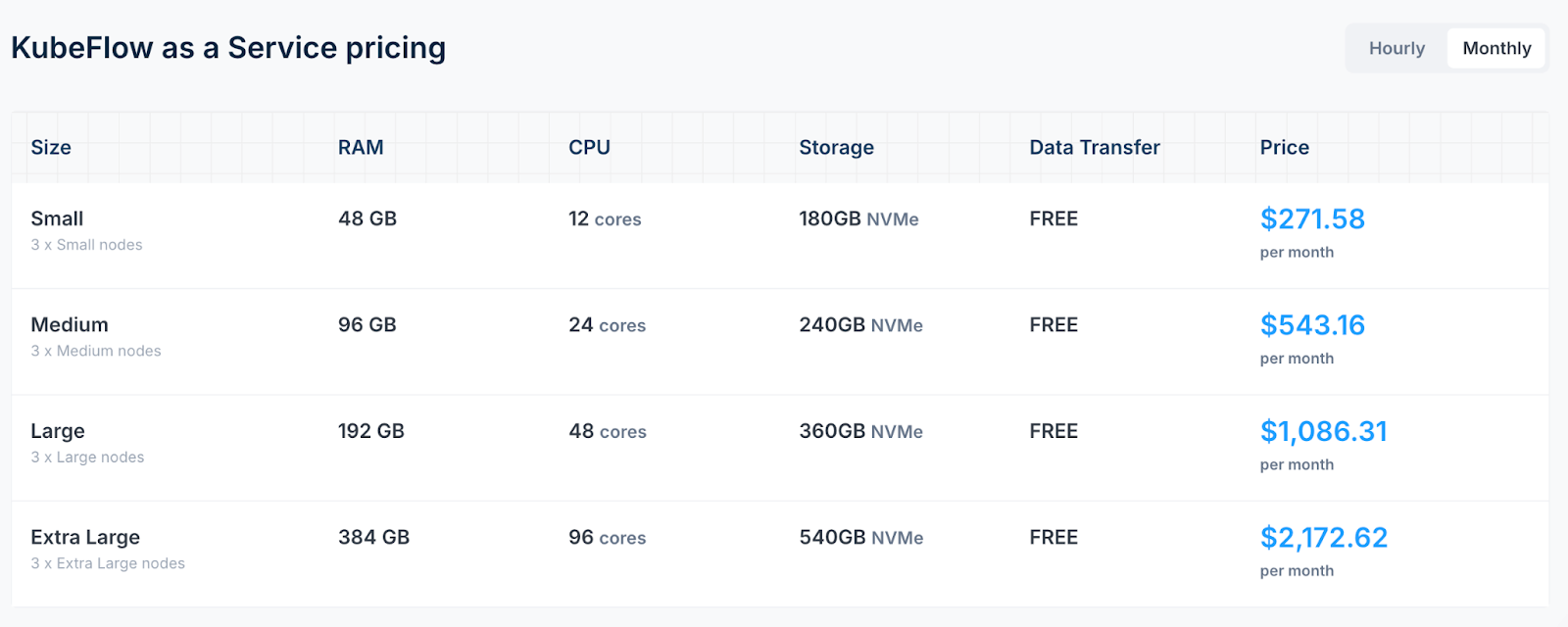This screenshot has height=627, width=1568.
Task: Click the RAM column header
Action: 361,147
